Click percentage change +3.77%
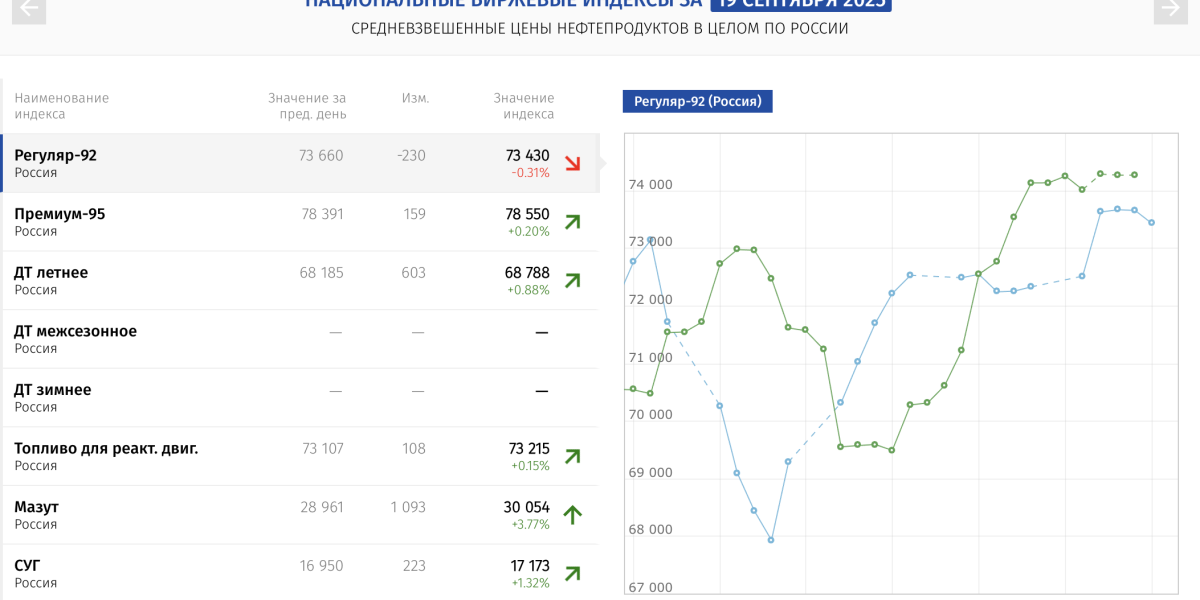Screen dimensions: 1200x600 (x=530, y=524)
